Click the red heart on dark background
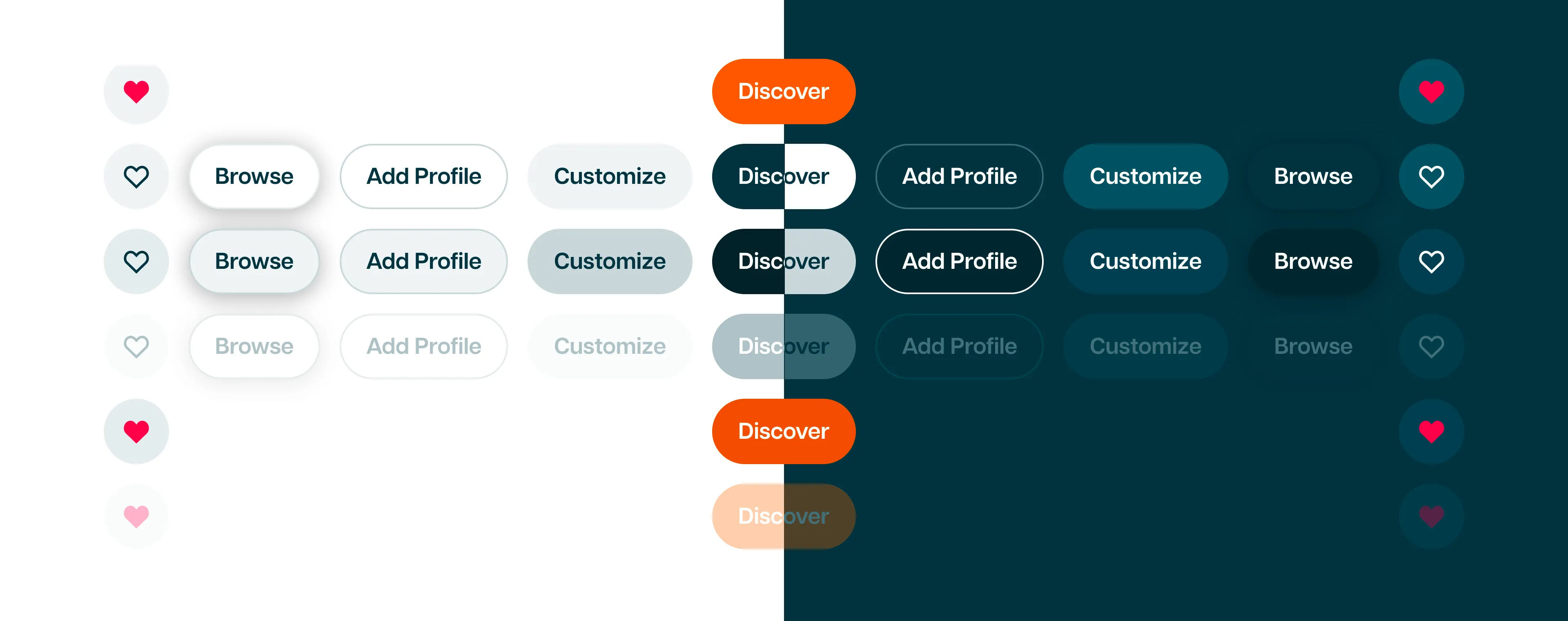Image resolution: width=1568 pixels, height=621 pixels. click(1431, 92)
